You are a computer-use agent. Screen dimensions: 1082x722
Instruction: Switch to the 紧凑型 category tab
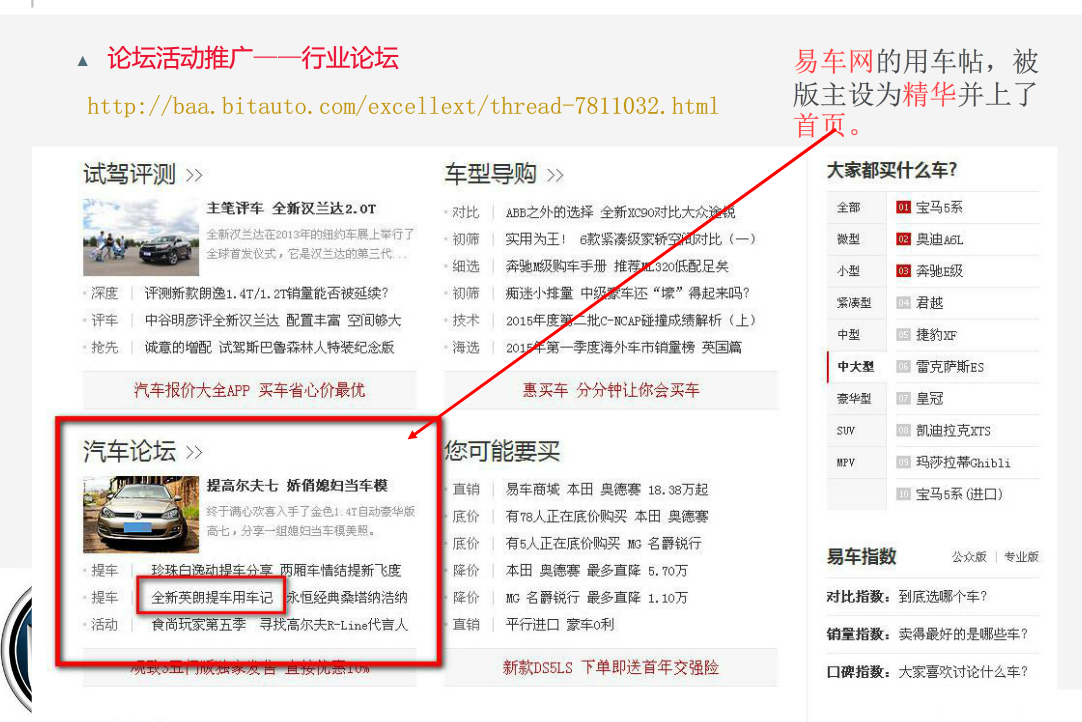point(854,303)
